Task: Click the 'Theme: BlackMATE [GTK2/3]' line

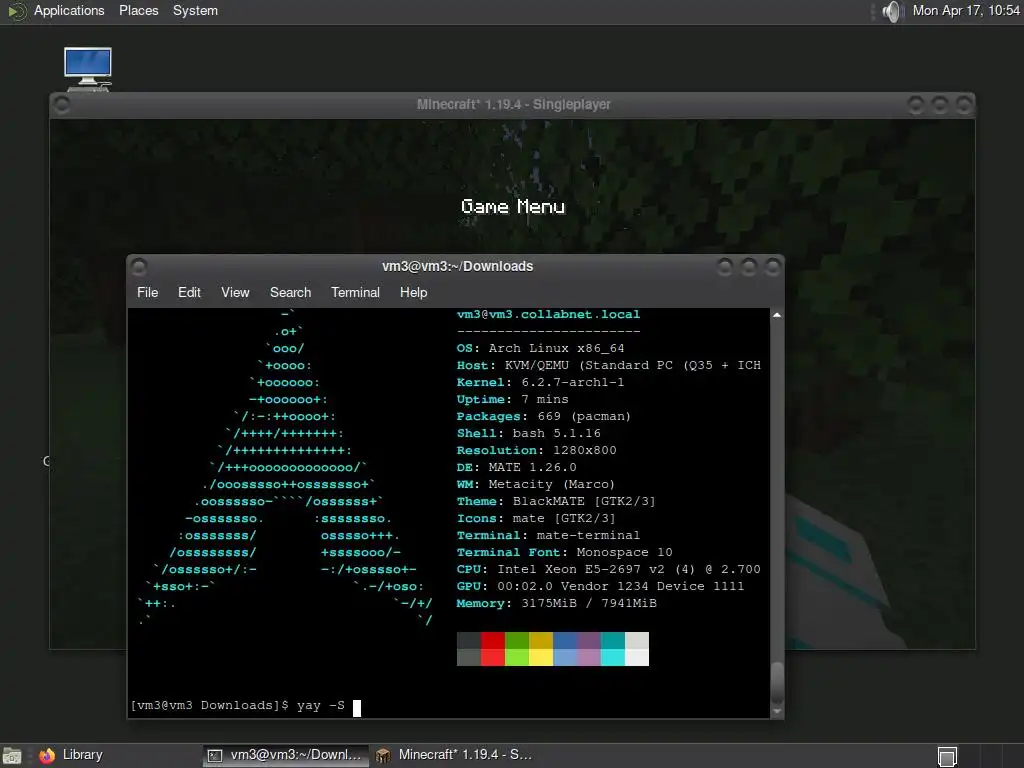Action: click(x=556, y=502)
